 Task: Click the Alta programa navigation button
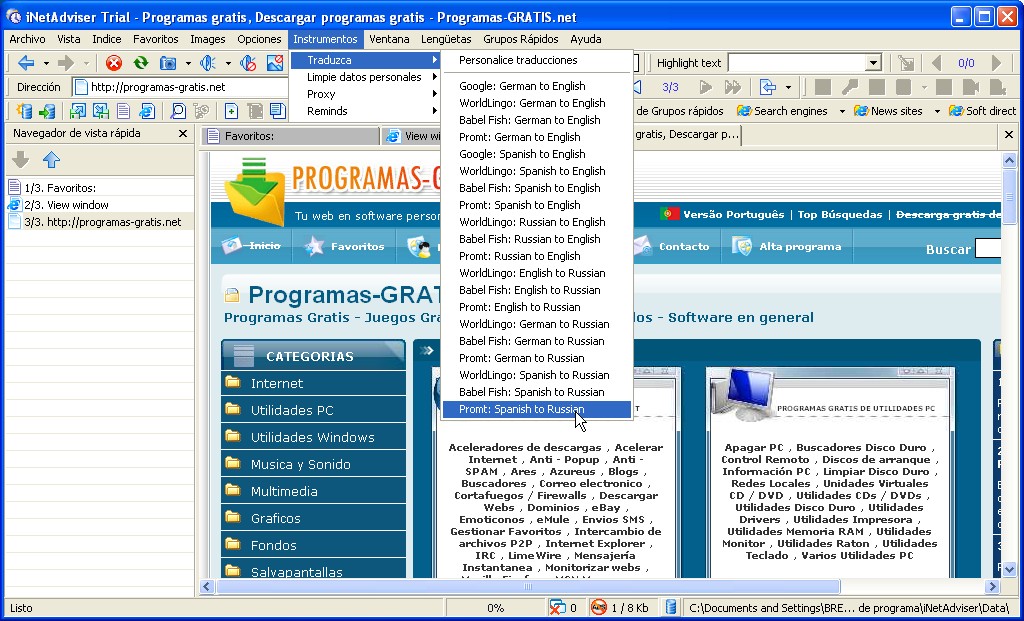click(787, 246)
